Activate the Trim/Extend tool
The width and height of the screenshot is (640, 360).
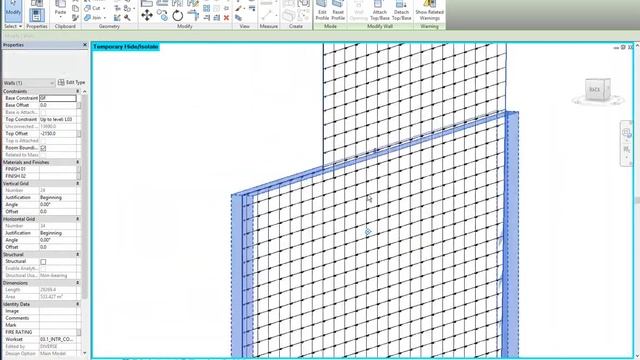point(193,16)
